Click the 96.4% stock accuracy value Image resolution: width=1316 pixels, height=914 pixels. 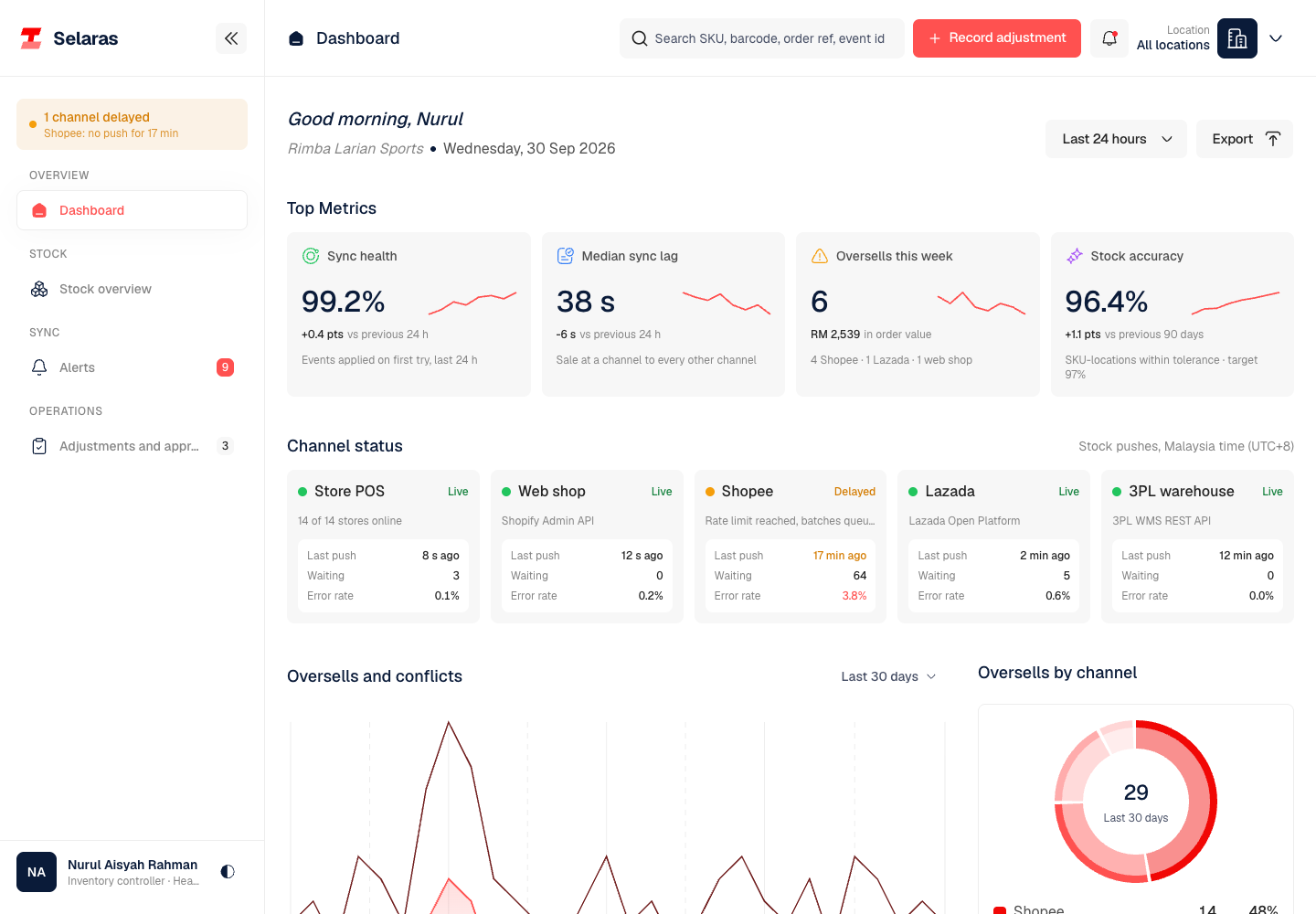pyautogui.click(x=1107, y=302)
